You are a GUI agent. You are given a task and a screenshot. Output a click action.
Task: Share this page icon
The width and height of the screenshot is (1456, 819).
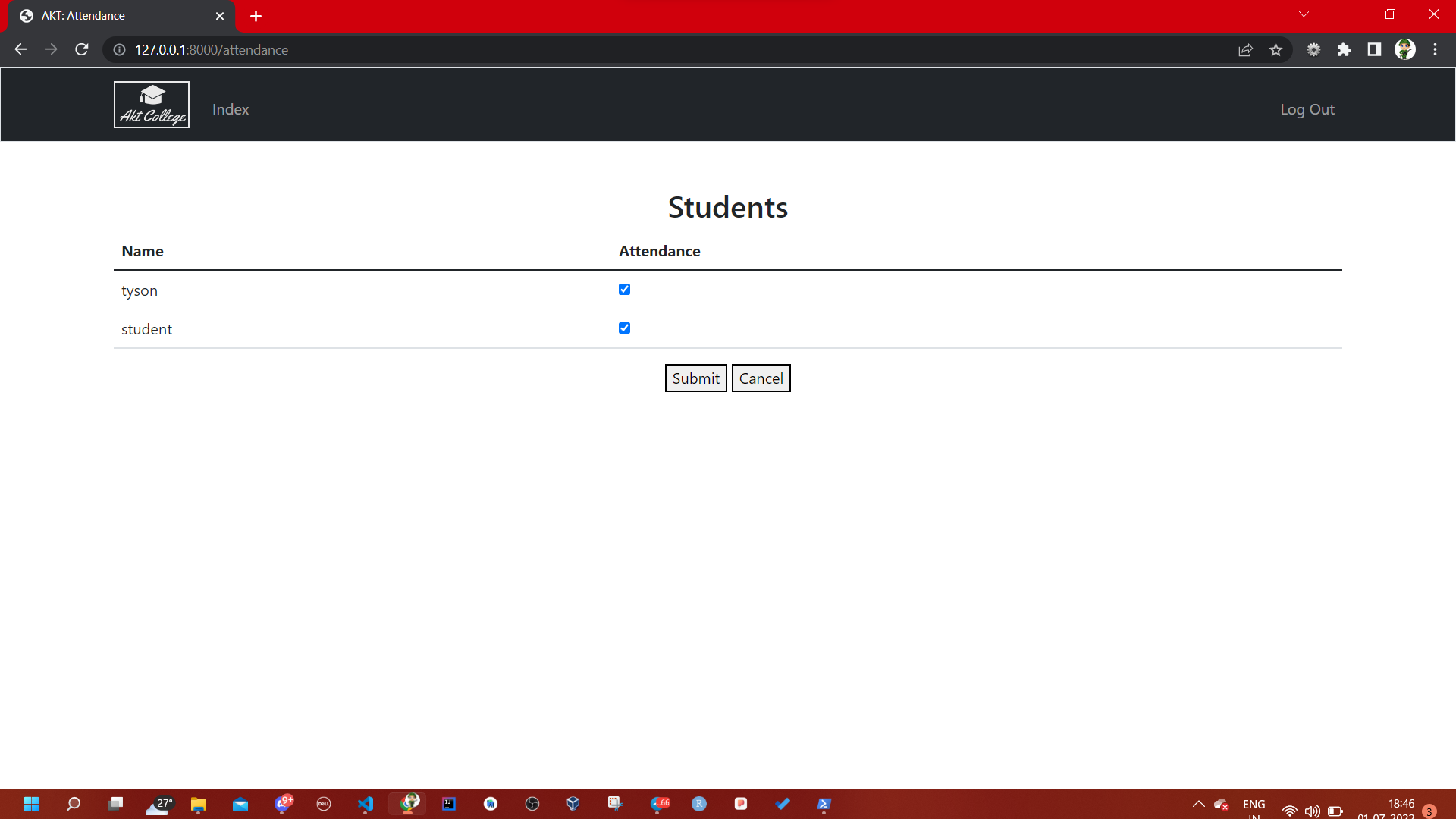(x=1245, y=49)
